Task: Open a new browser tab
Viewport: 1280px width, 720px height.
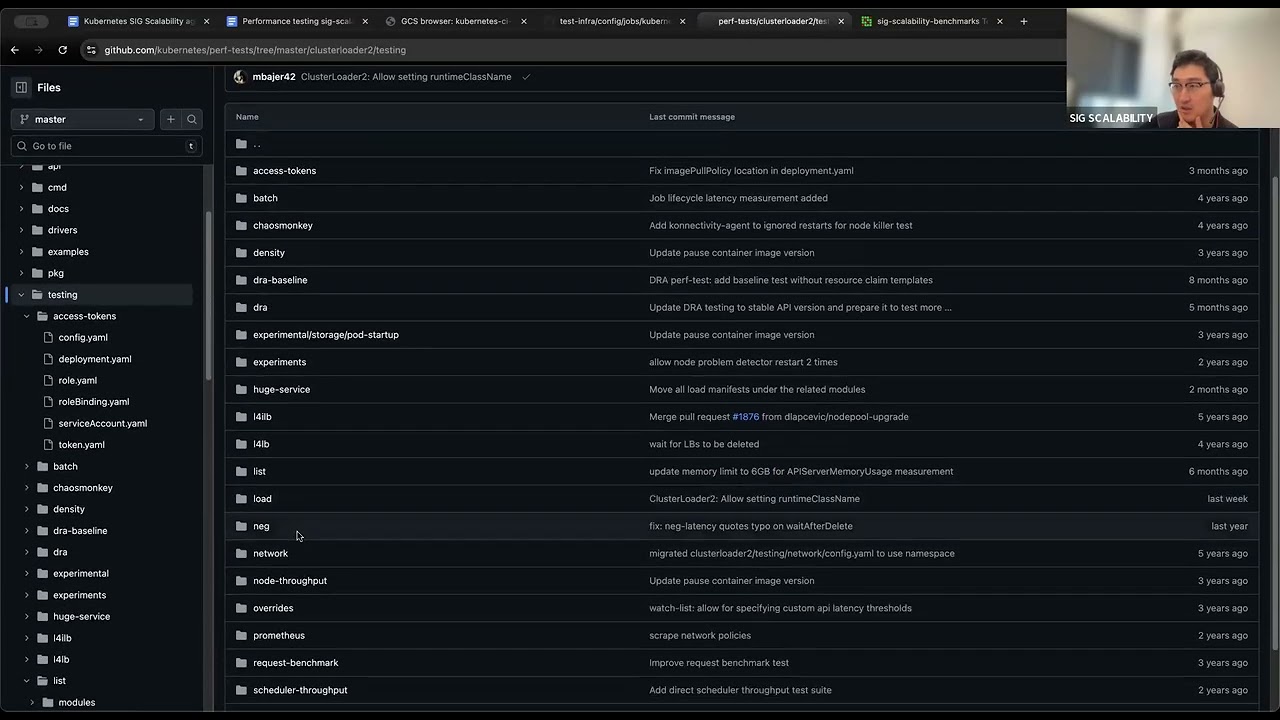Action: [x=1024, y=21]
